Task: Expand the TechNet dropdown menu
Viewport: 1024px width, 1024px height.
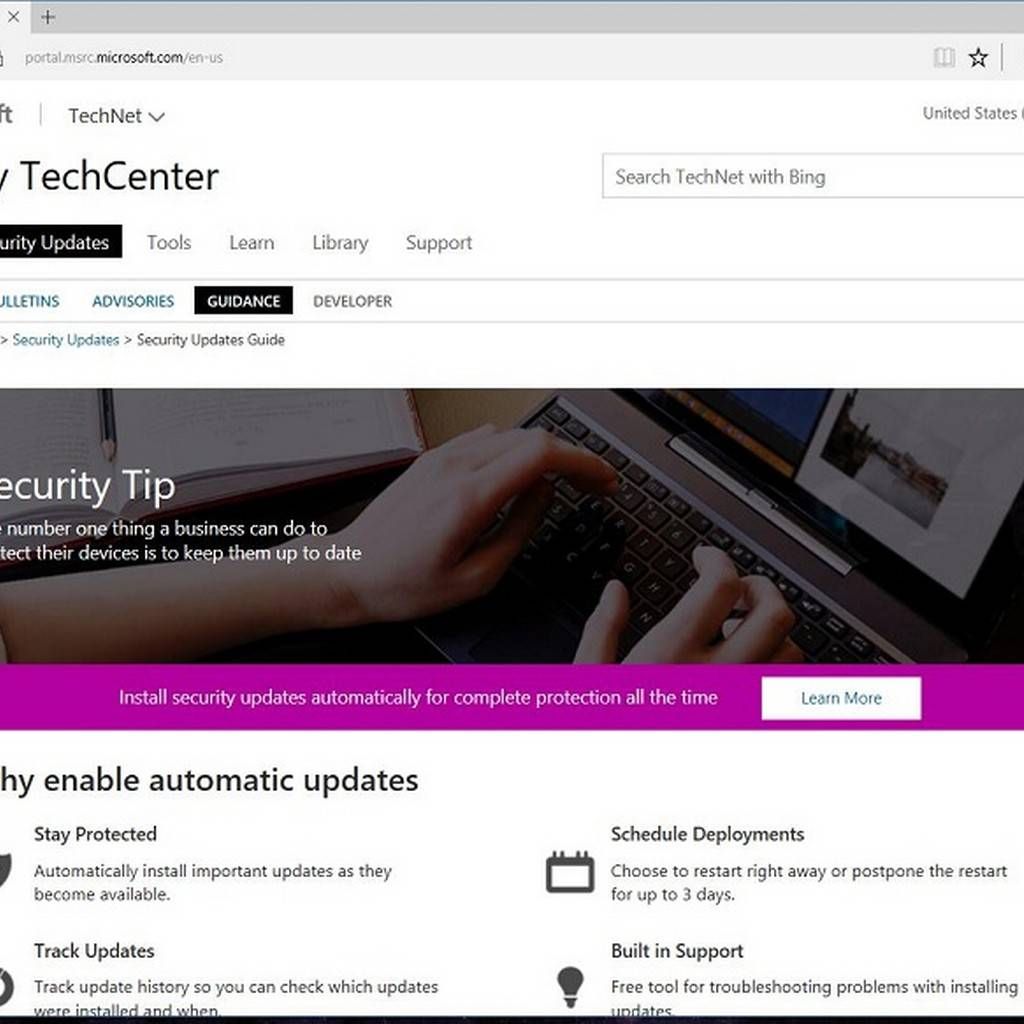Action: click(x=116, y=116)
